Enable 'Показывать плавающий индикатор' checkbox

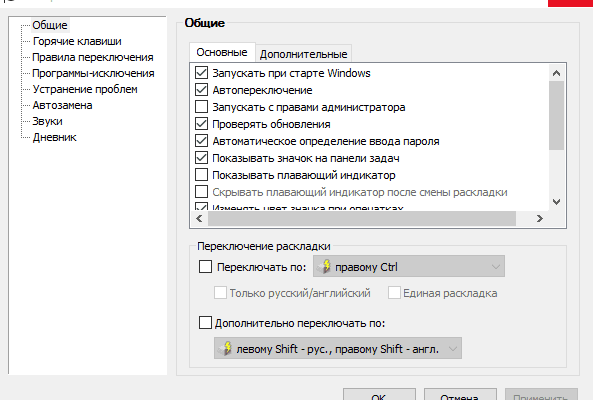pos(201,175)
